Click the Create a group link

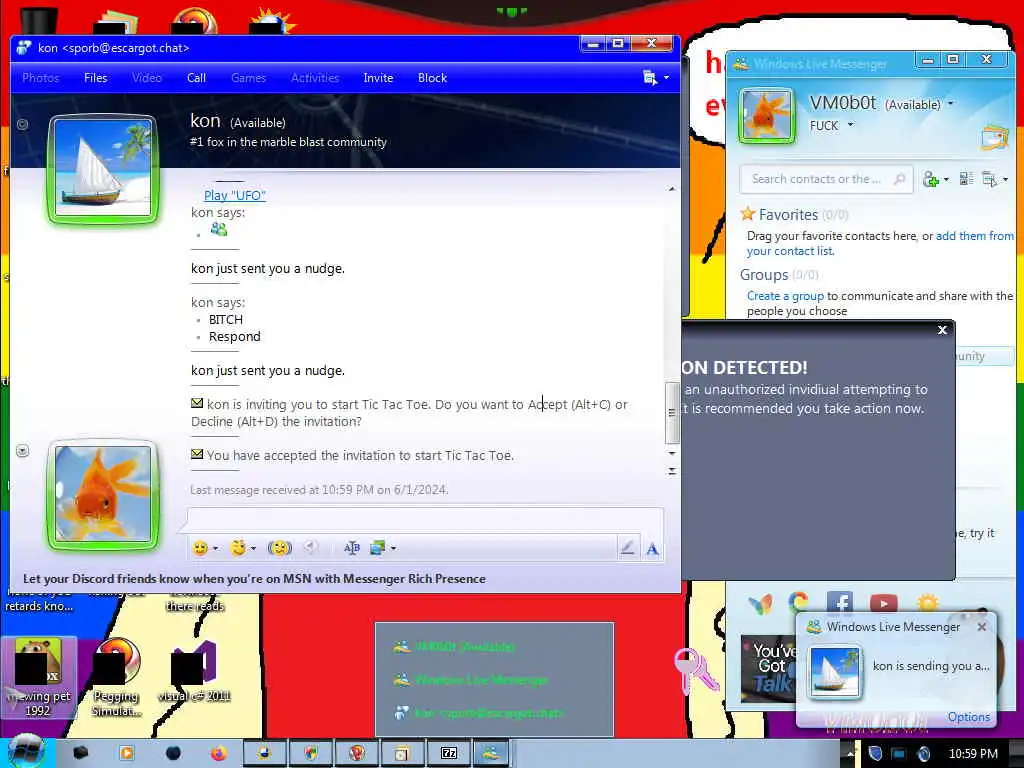pyautogui.click(x=785, y=296)
